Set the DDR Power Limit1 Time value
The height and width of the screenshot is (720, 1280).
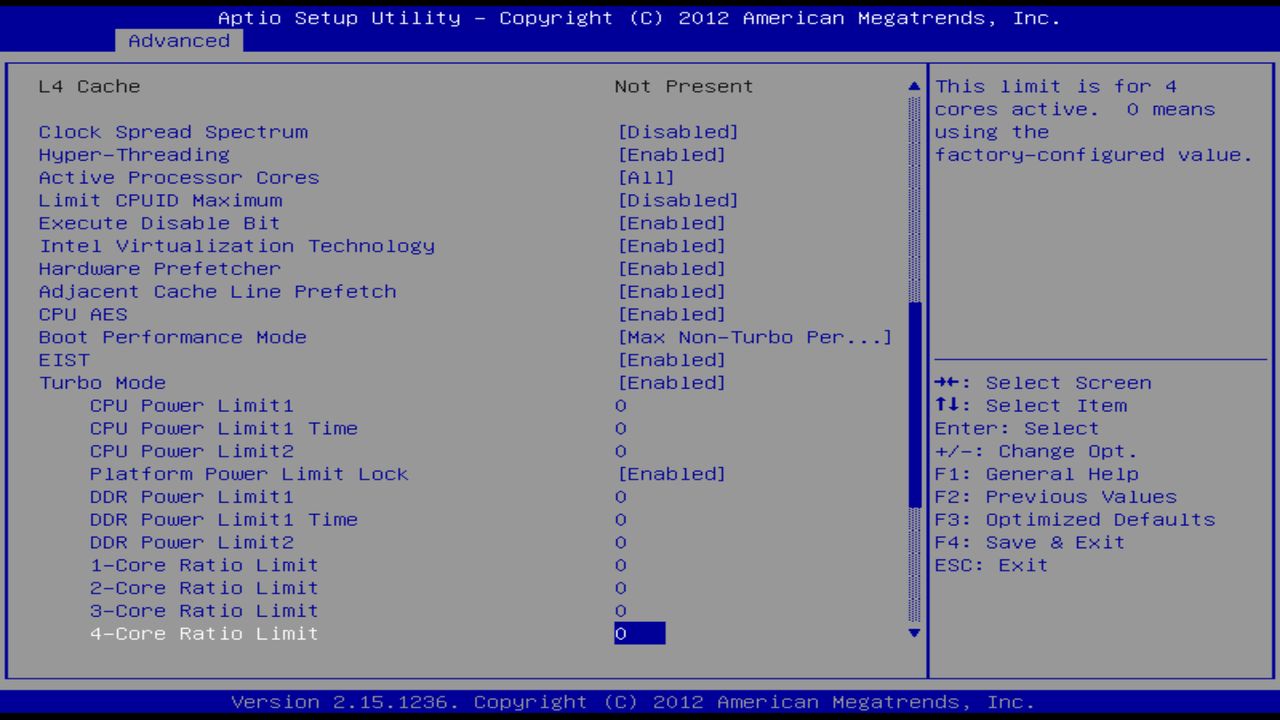point(620,519)
